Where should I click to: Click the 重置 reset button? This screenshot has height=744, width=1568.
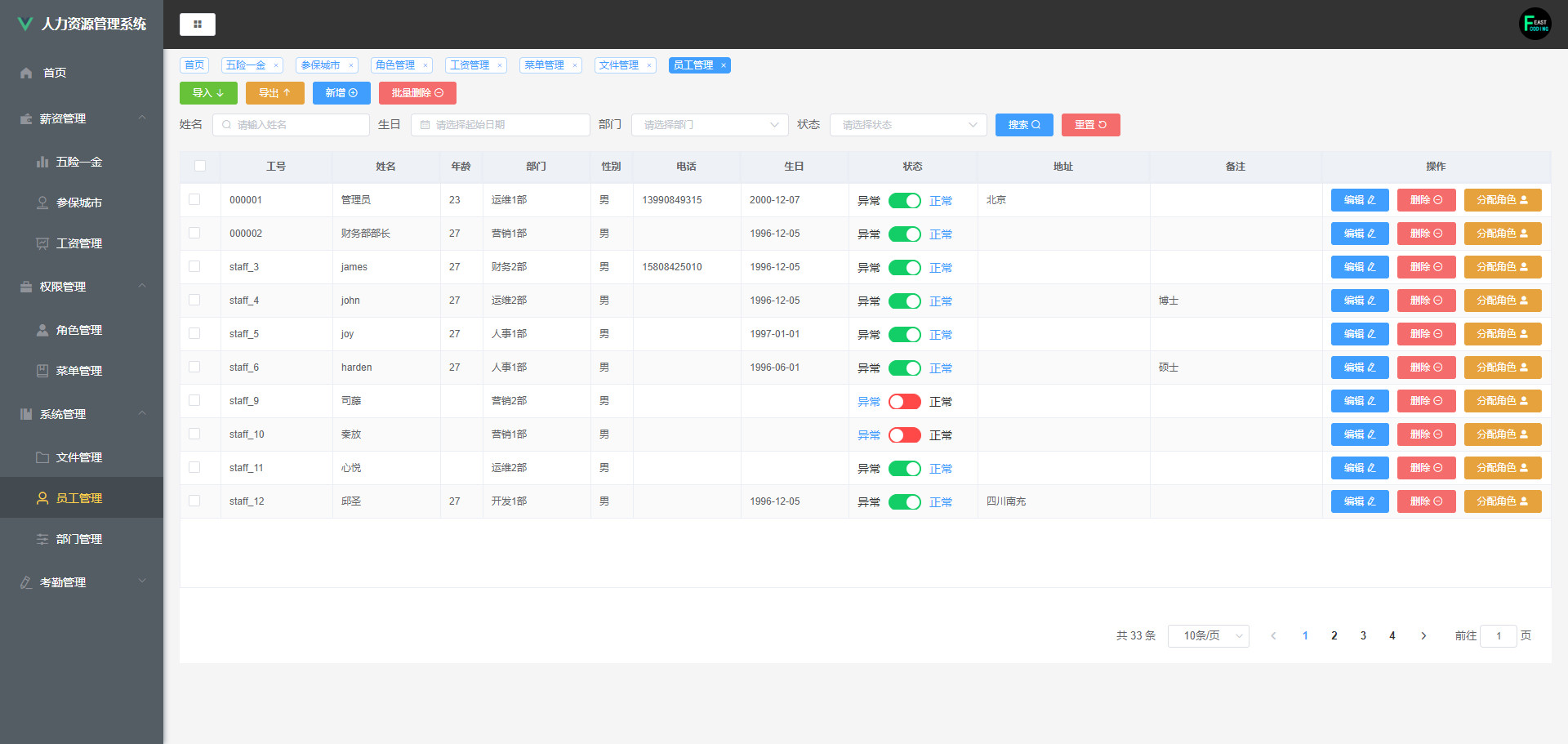(1091, 125)
